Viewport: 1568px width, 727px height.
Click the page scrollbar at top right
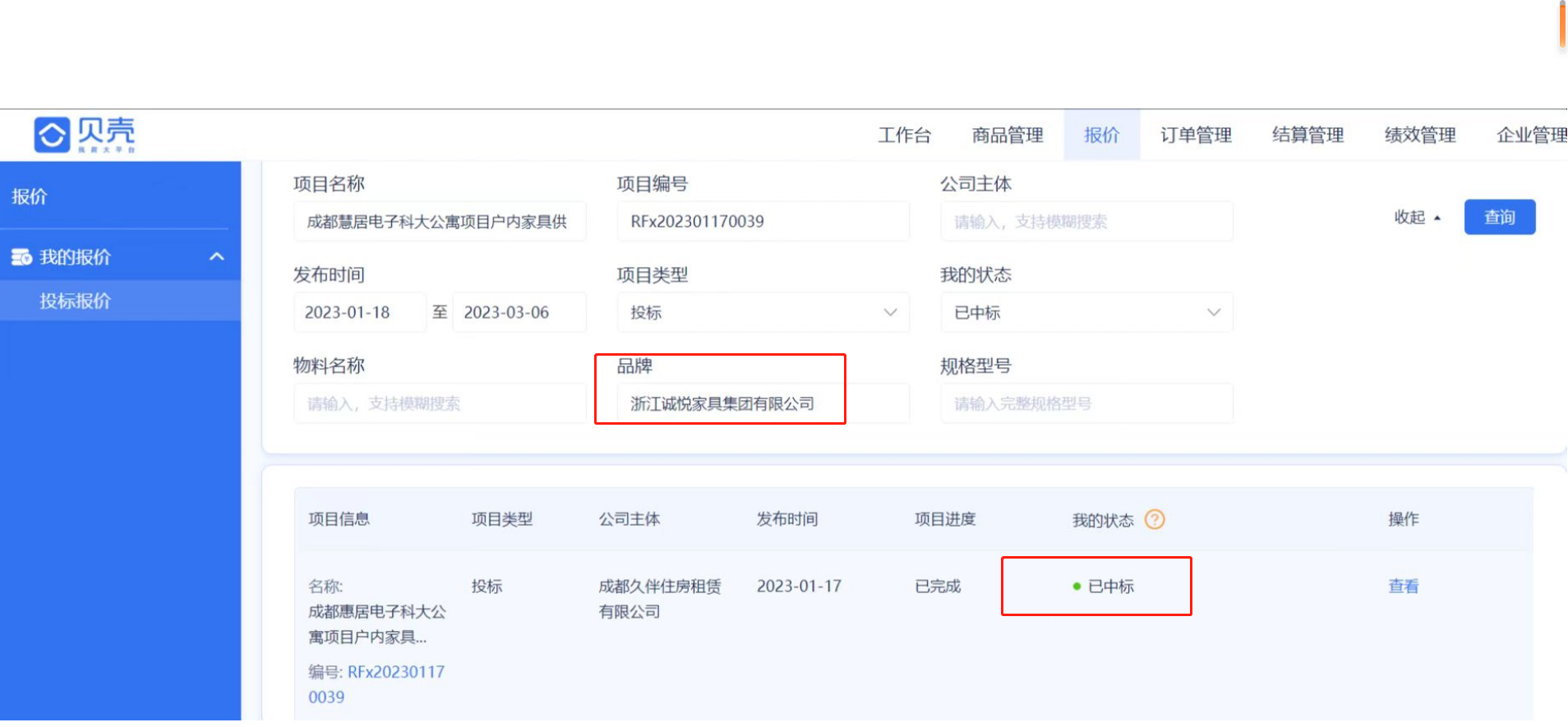click(1563, 25)
